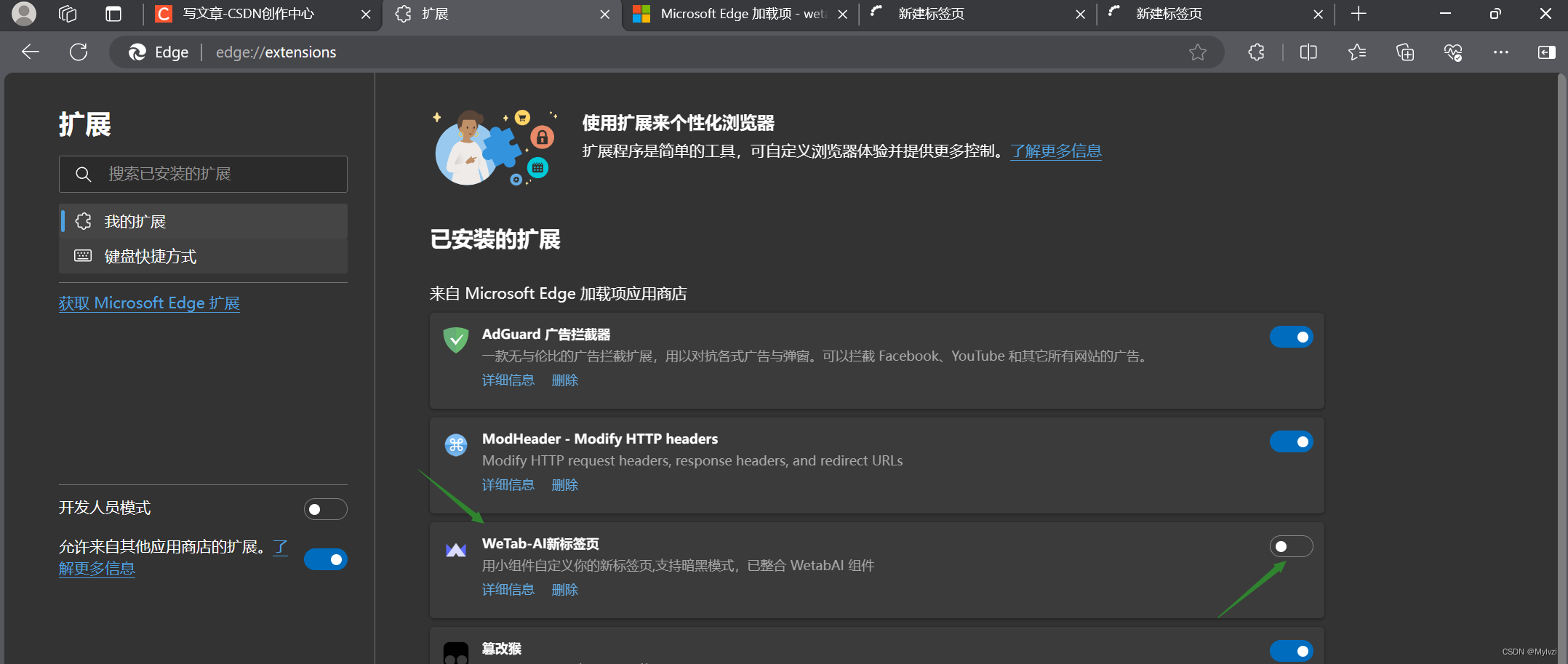Screen dimensions: 1568x664
Task: Open the Workspaces icon in title bar
Action: coord(68,14)
